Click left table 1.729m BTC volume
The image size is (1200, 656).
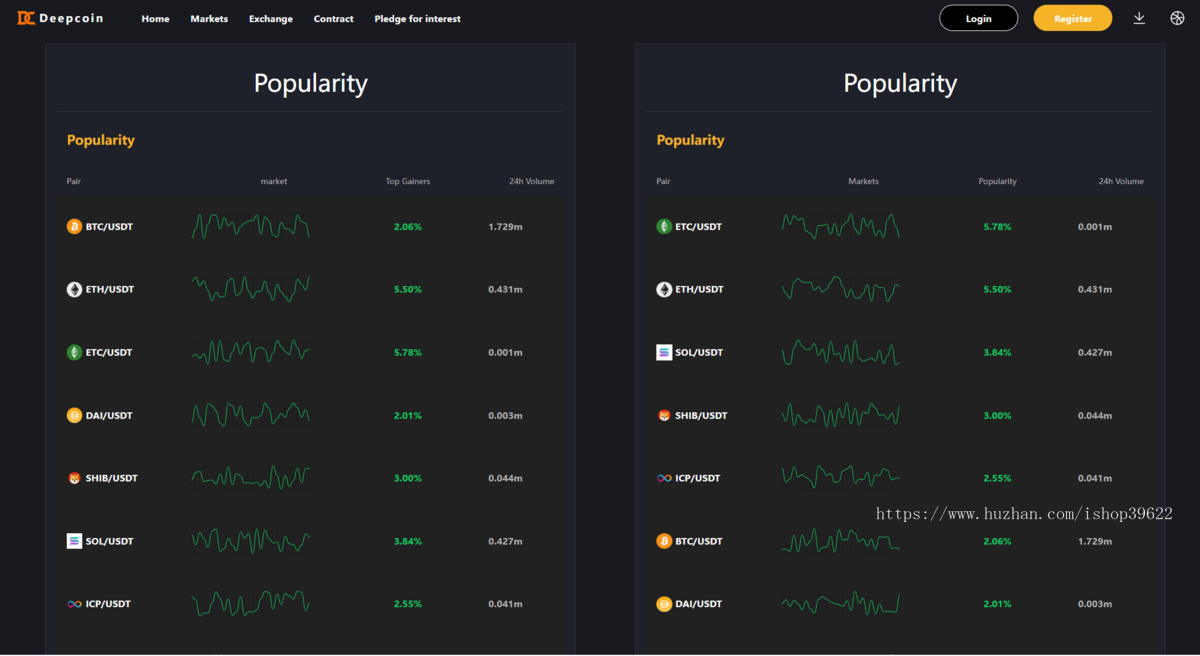505,227
